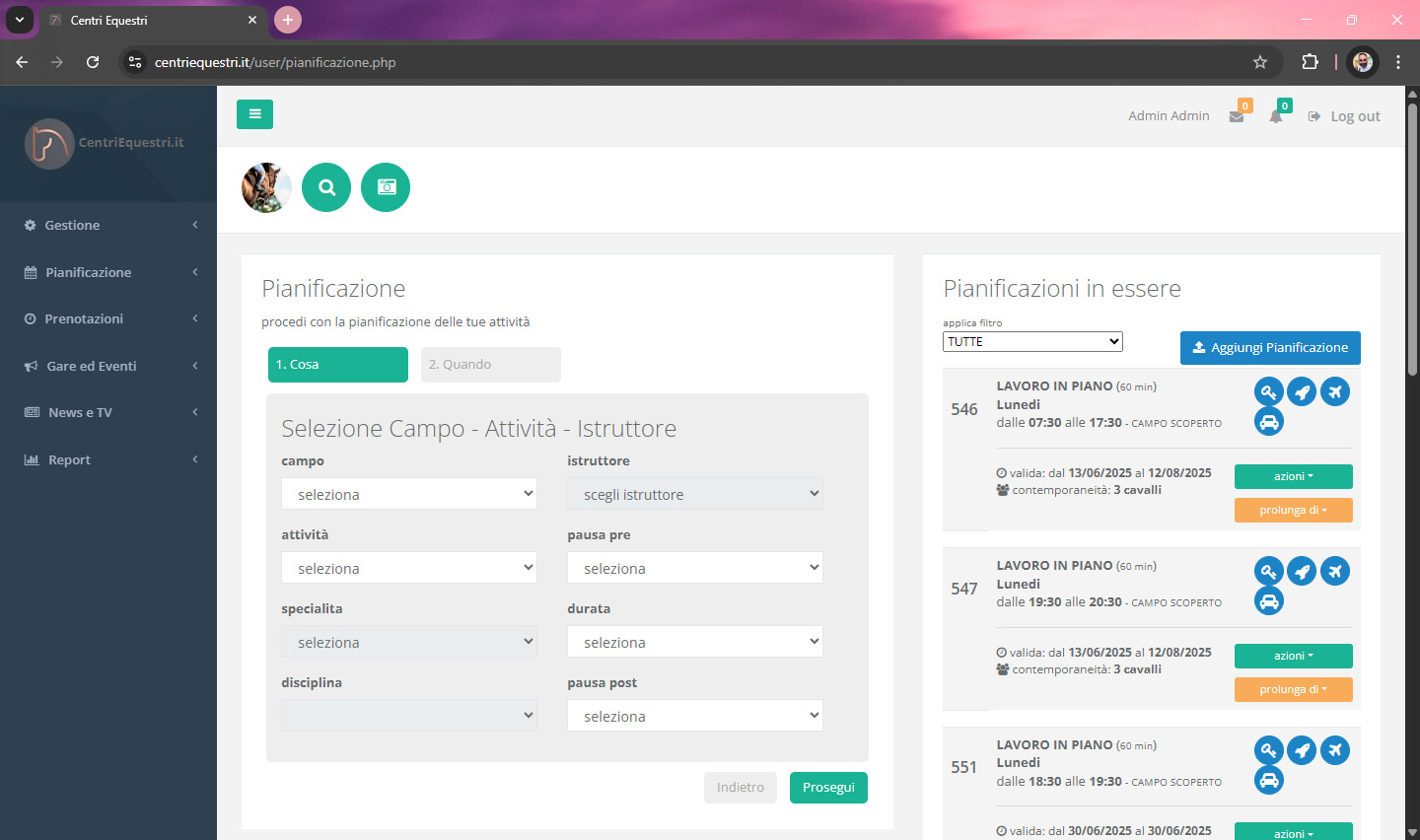
Task: Click the Indietro button
Action: [x=741, y=788]
